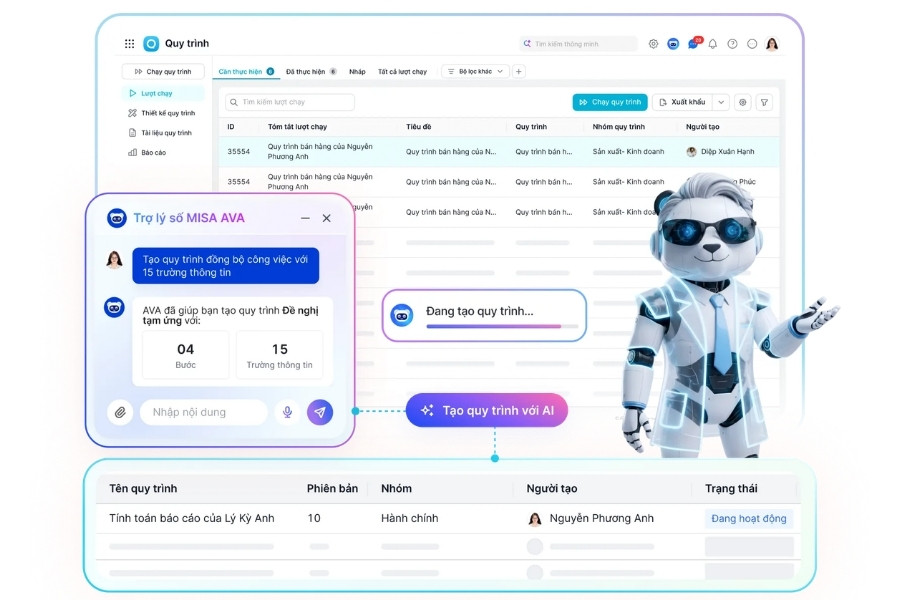Activate the microphone in AVA chat
This screenshot has width=900, height=600.
click(288, 412)
